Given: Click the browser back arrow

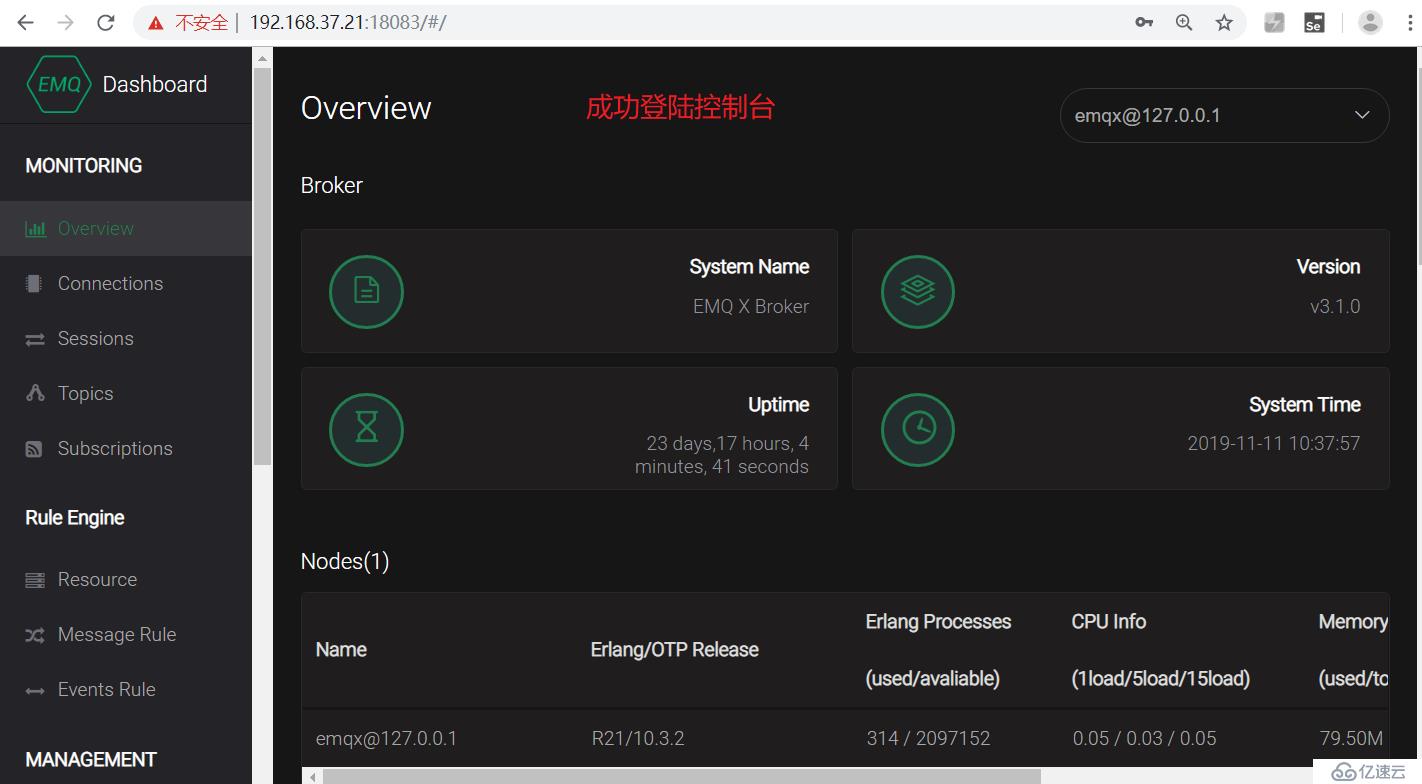Looking at the screenshot, I should 26,22.
